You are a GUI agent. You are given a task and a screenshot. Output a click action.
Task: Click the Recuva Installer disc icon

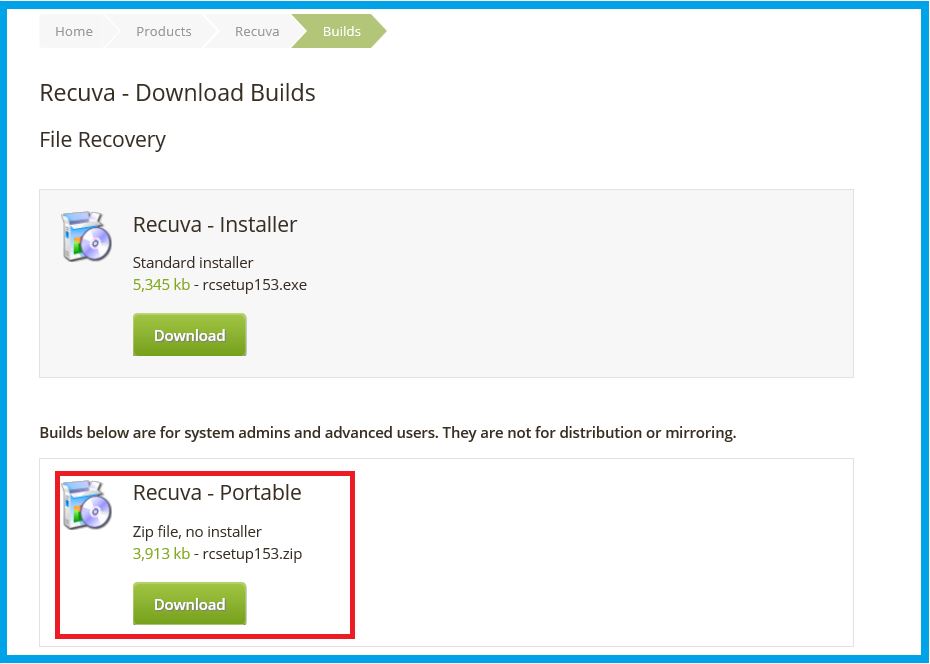87,236
